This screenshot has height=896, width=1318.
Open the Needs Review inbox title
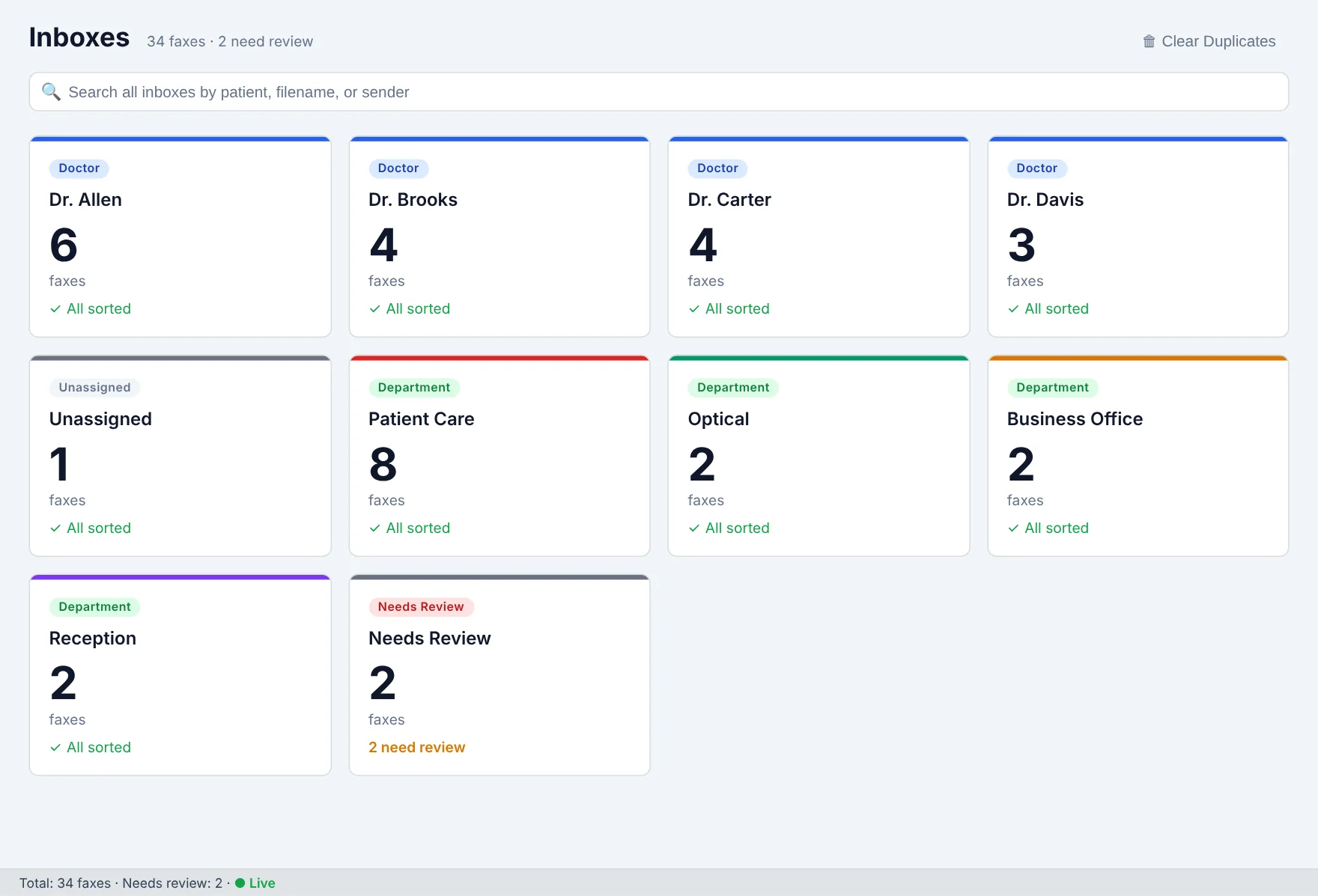430,639
